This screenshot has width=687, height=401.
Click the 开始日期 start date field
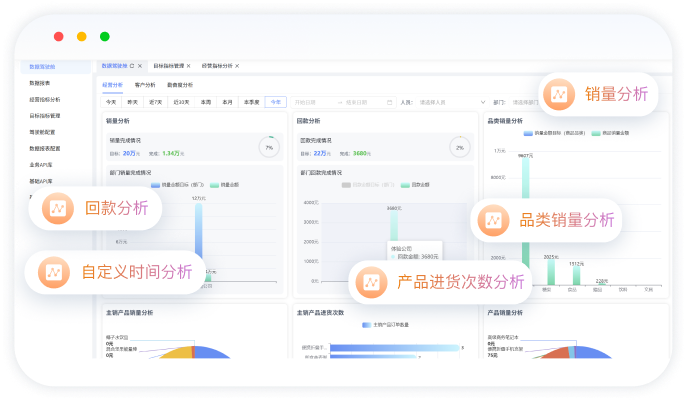[312, 102]
